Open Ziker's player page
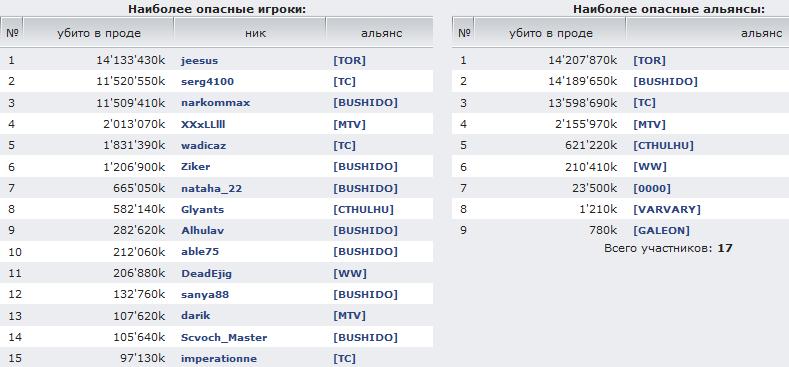This screenshot has width=789, height=367. (x=196, y=167)
